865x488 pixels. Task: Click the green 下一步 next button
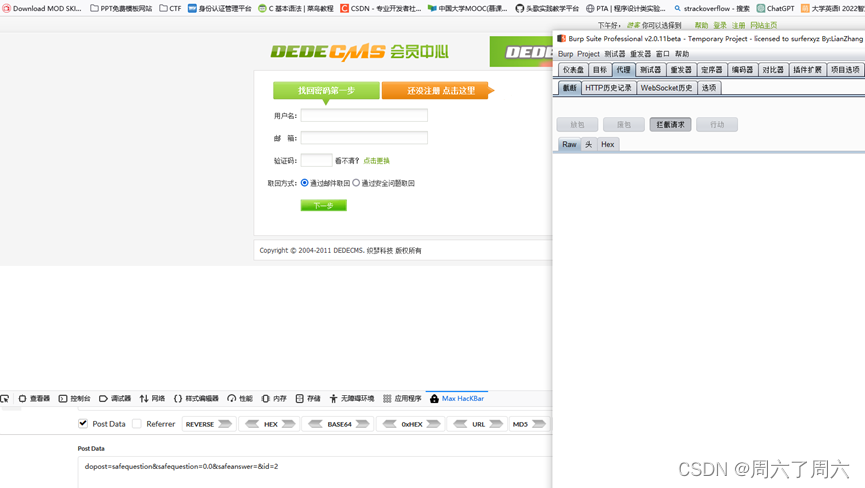click(323, 206)
